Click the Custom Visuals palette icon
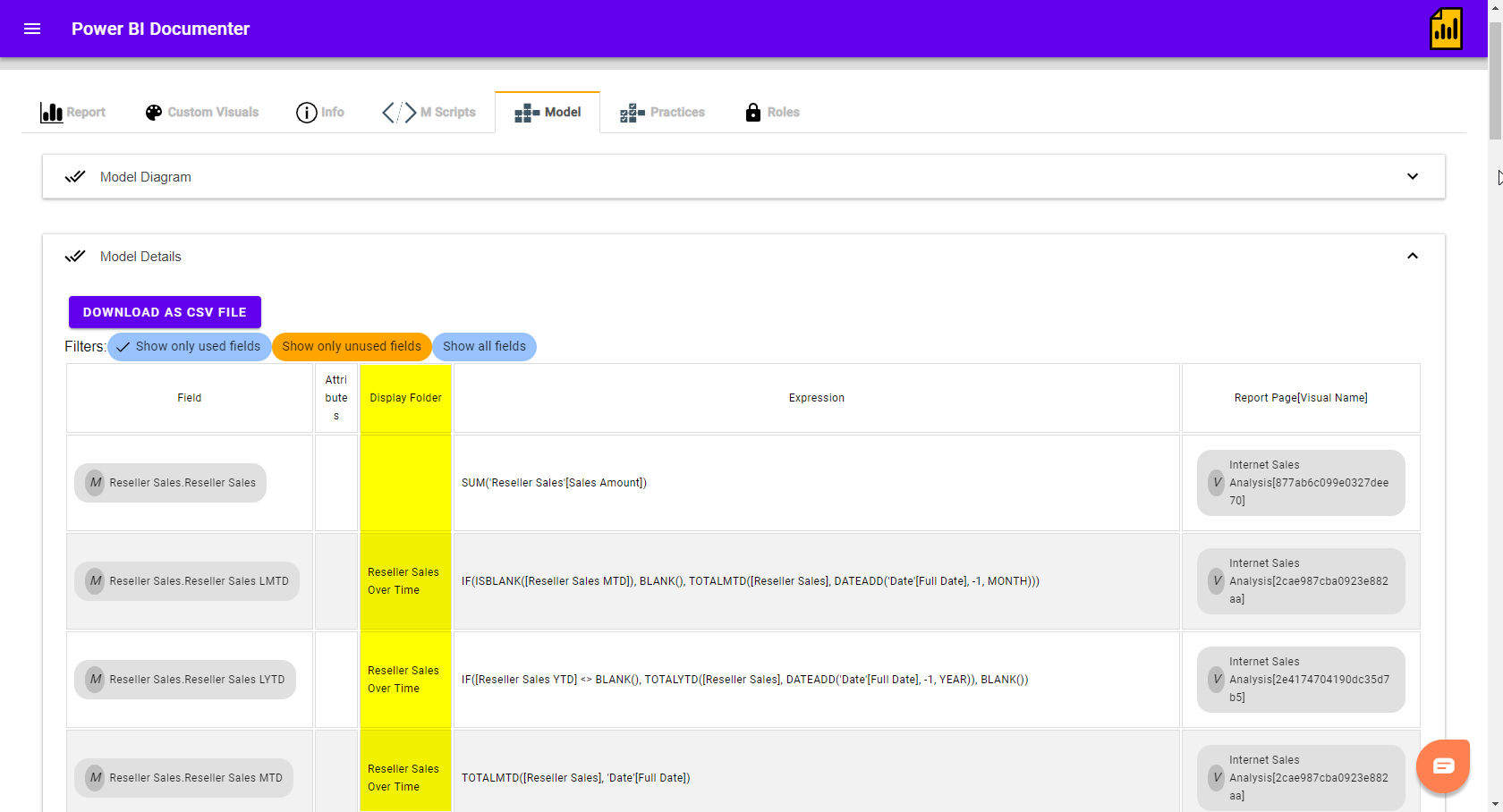The image size is (1503, 812). tap(153, 112)
